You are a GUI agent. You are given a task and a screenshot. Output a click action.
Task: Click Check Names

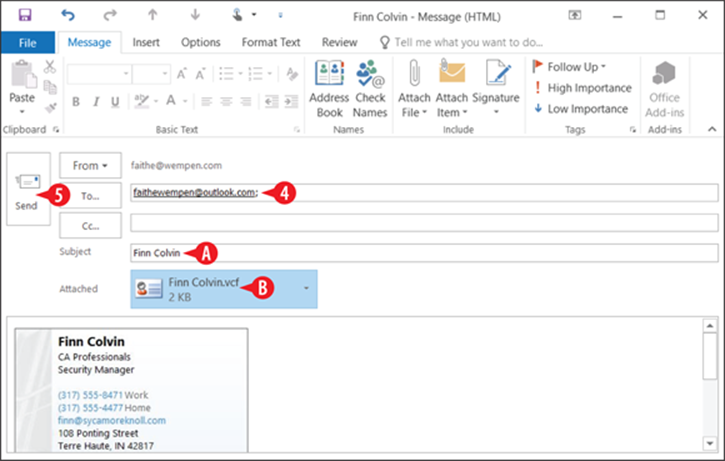(370, 89)
